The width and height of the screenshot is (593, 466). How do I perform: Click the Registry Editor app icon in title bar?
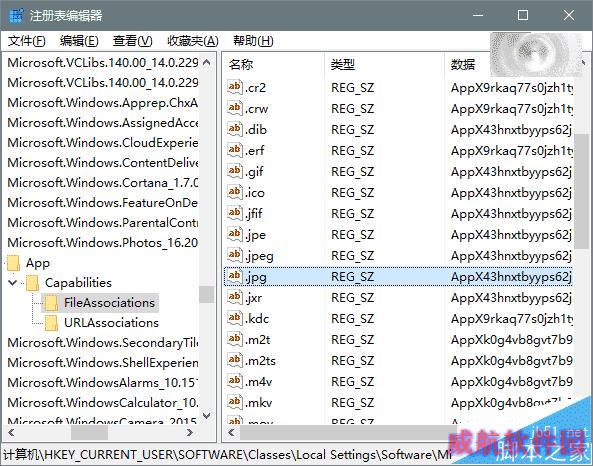pos(16,16)
